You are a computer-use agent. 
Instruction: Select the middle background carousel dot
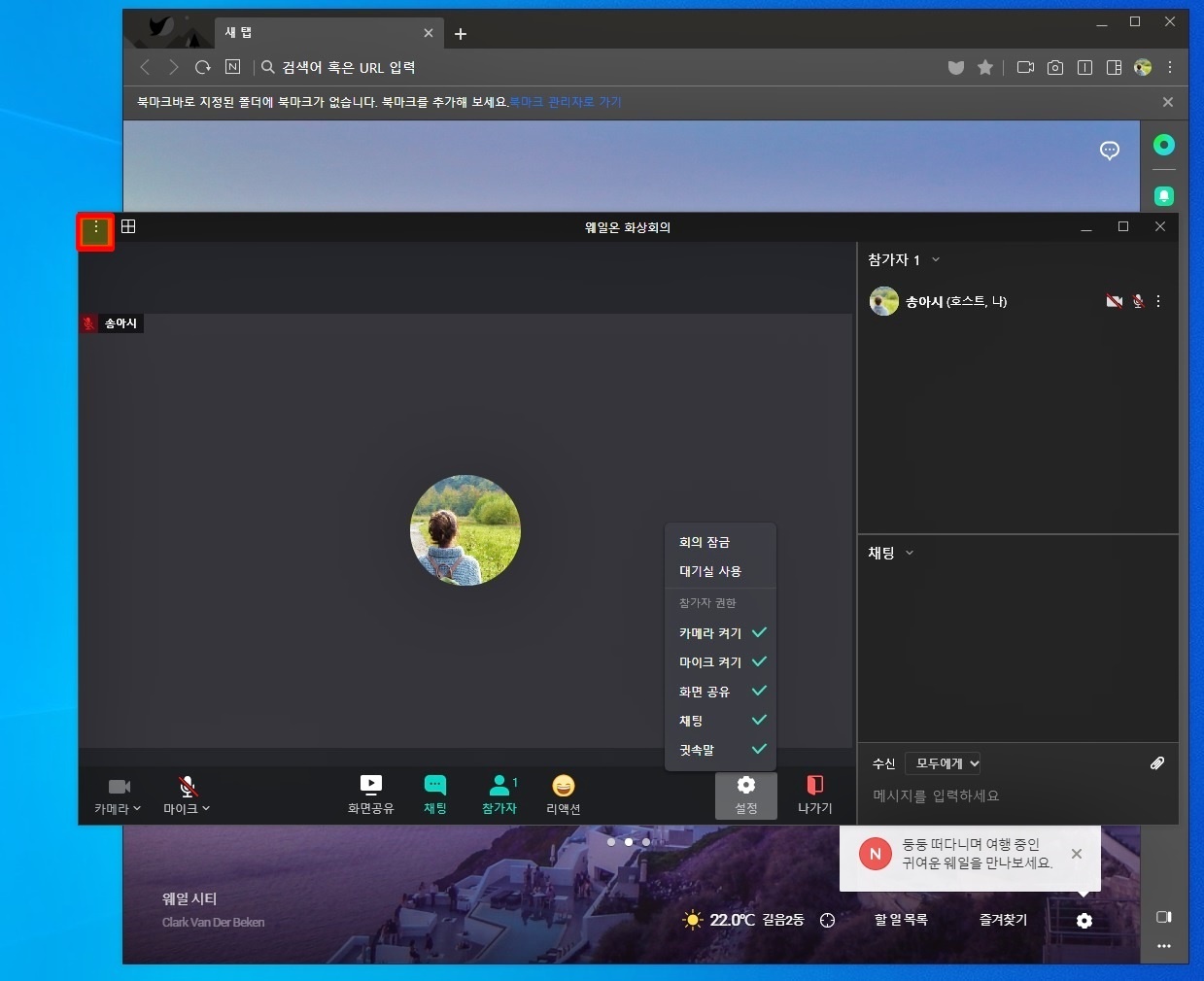point(629,842)
